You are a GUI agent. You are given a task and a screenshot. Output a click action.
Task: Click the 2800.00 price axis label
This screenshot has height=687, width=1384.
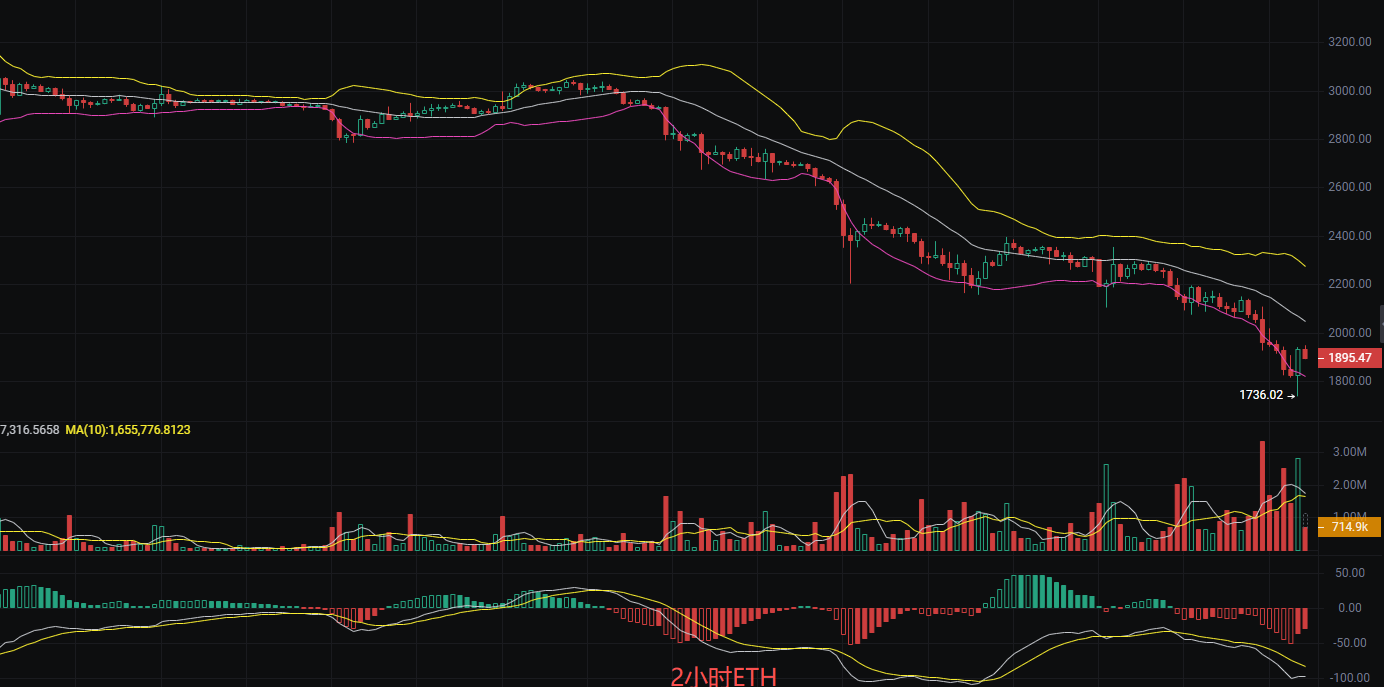1349,139
